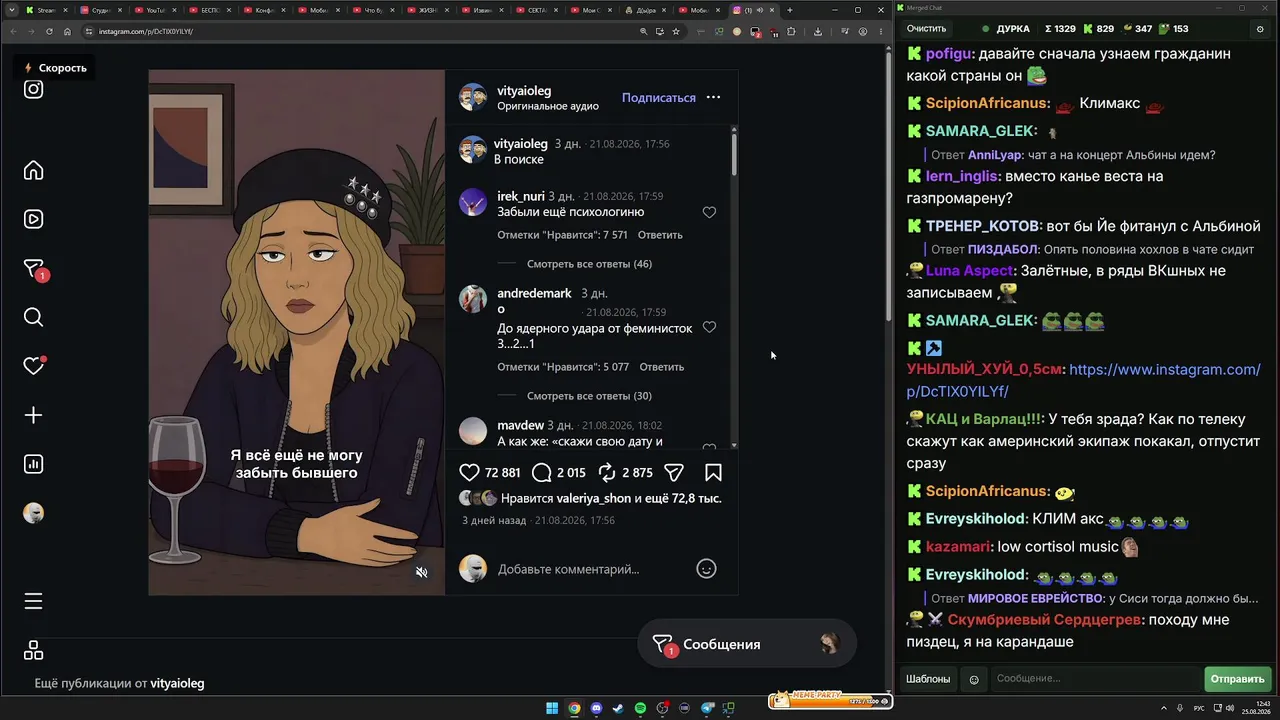1280x720 pixels.
Task: View likes count for andredemark's comment
Action: (563, 367)
